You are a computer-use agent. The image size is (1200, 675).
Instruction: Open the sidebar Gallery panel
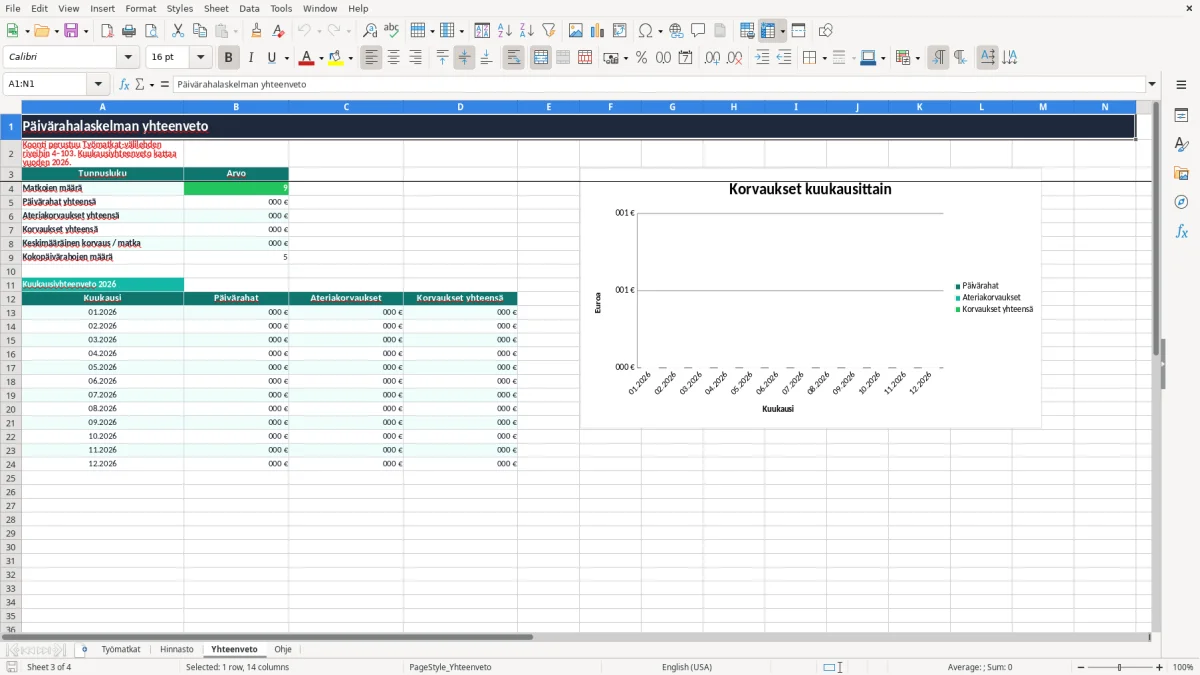click(x=1181, y=173)
